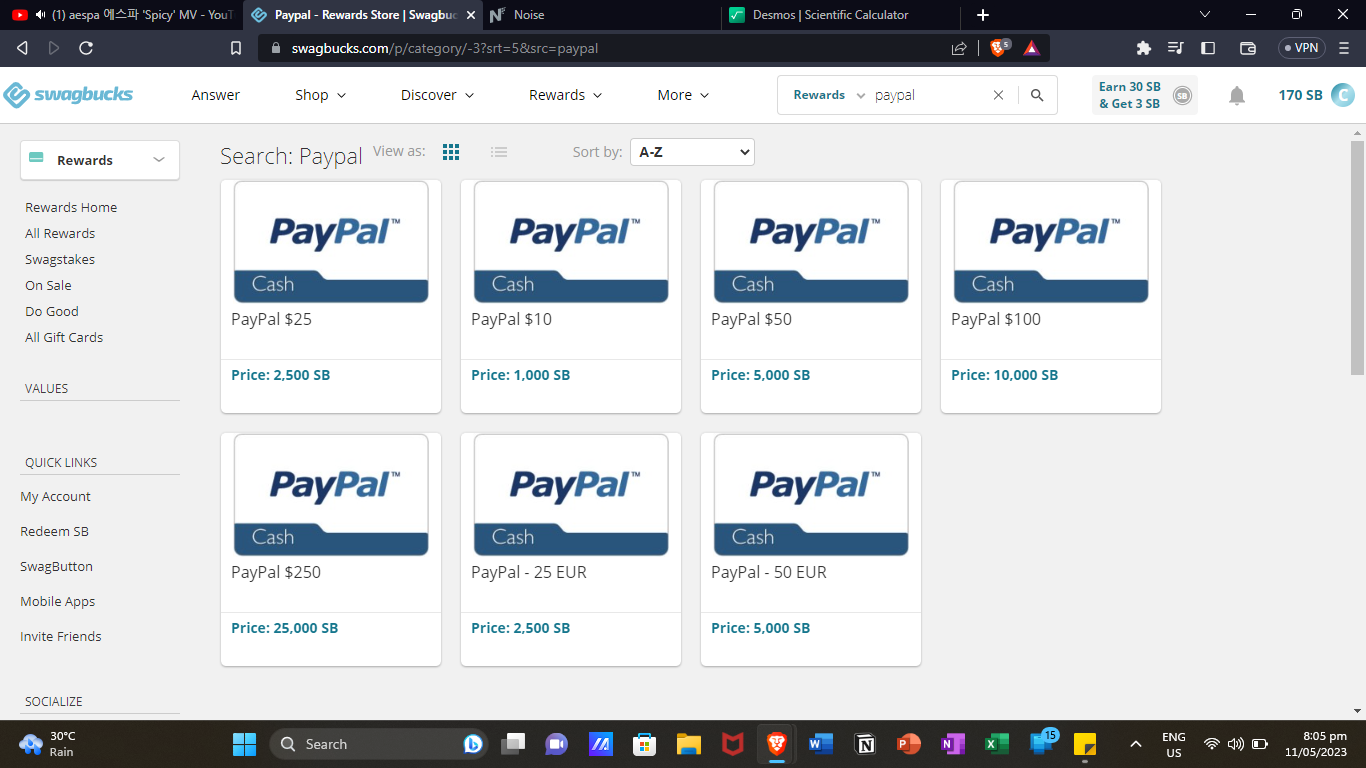Select the PayPal $10 reward card
Screen dimensions: 1366x768
571,296
